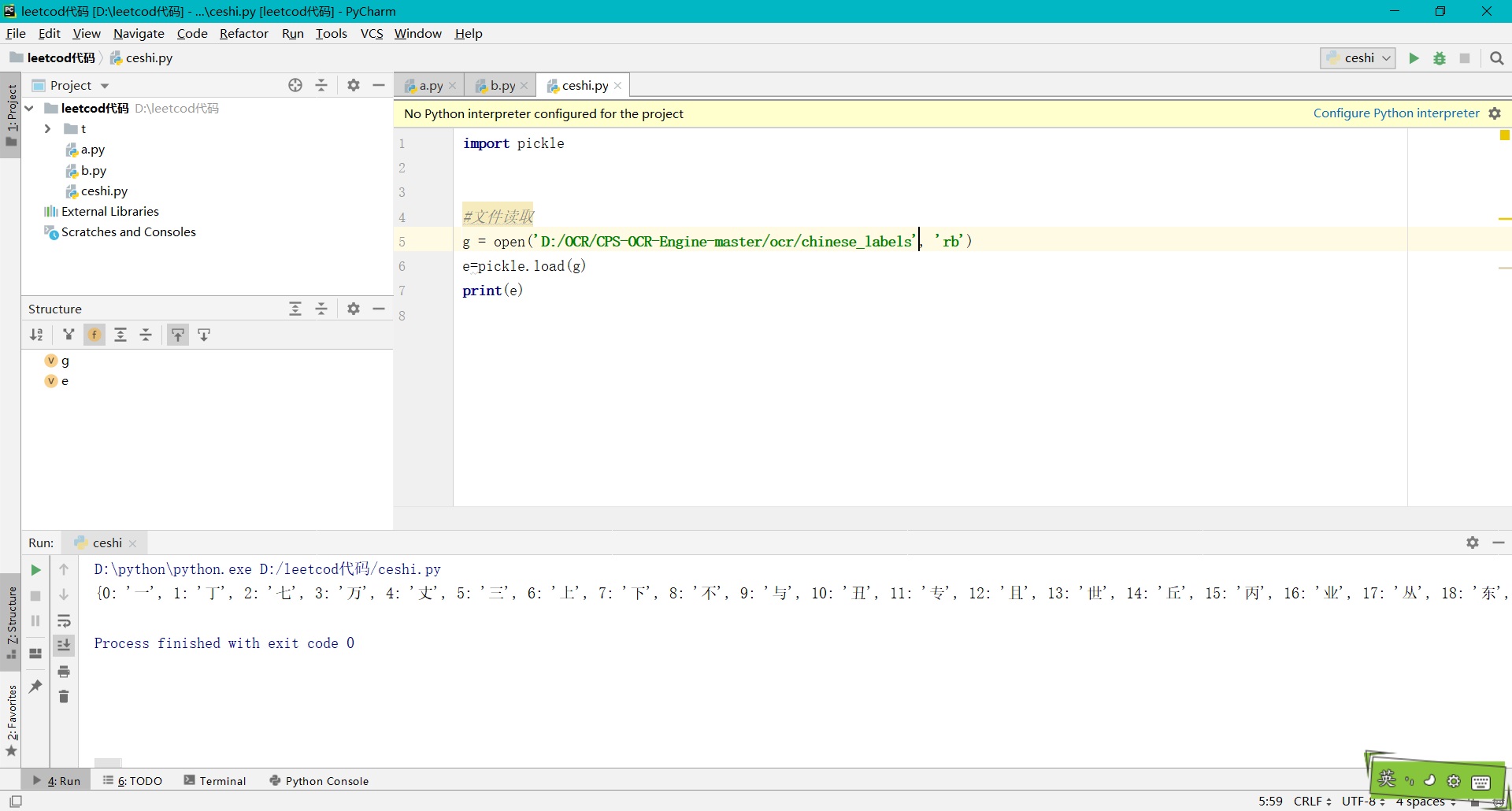Screen dimensions: 1512x811
Task: Clear run output with trash icon
Action: point(64,697)
